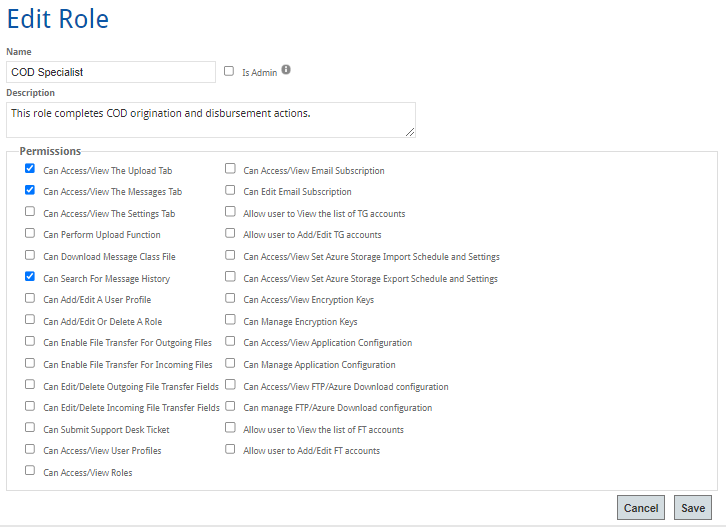Enable the Is Admin checkbox
726x527 pixels.
(x=229, y=71)
